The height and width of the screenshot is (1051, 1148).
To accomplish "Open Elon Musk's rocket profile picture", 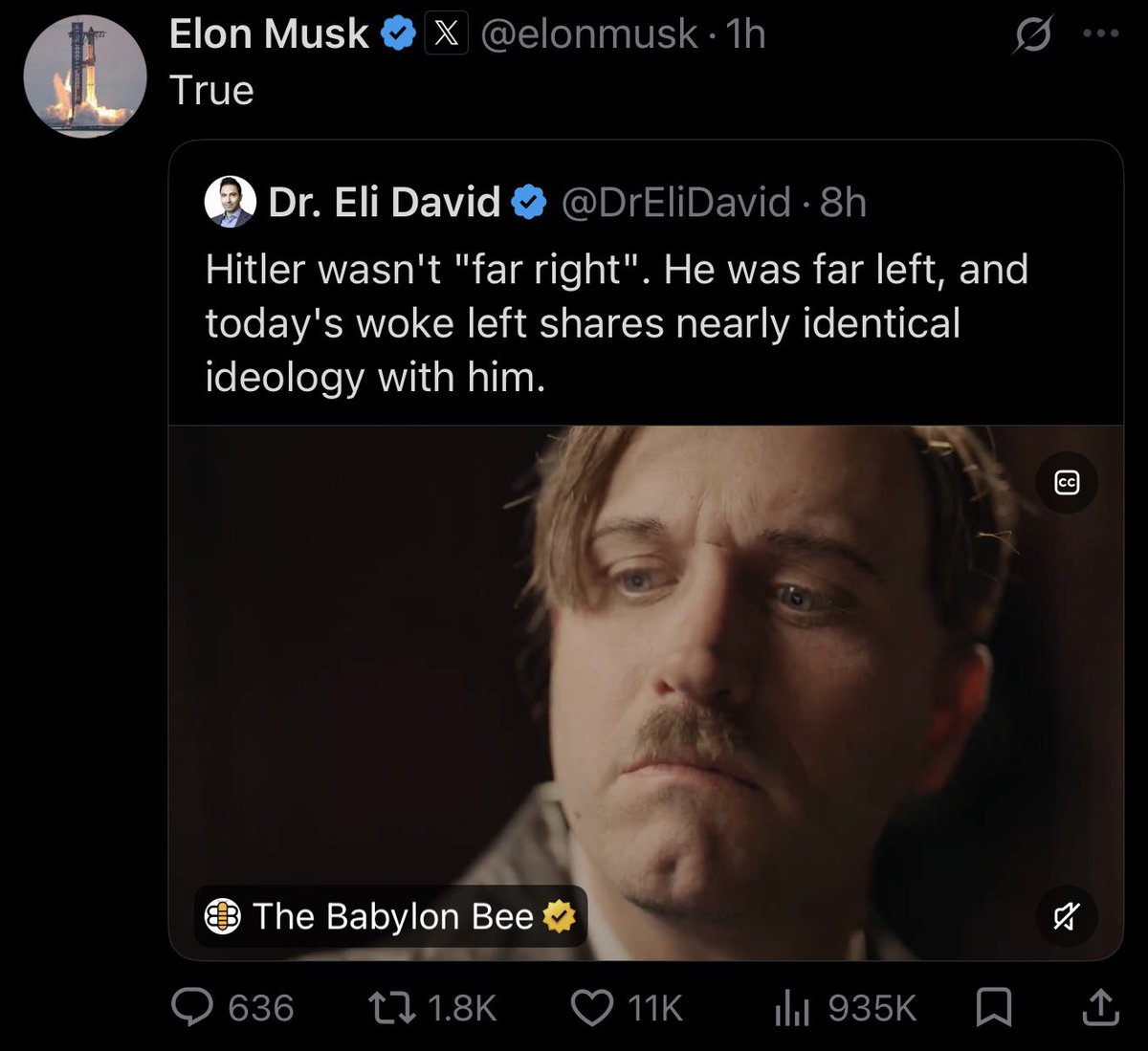I will 84,76.
